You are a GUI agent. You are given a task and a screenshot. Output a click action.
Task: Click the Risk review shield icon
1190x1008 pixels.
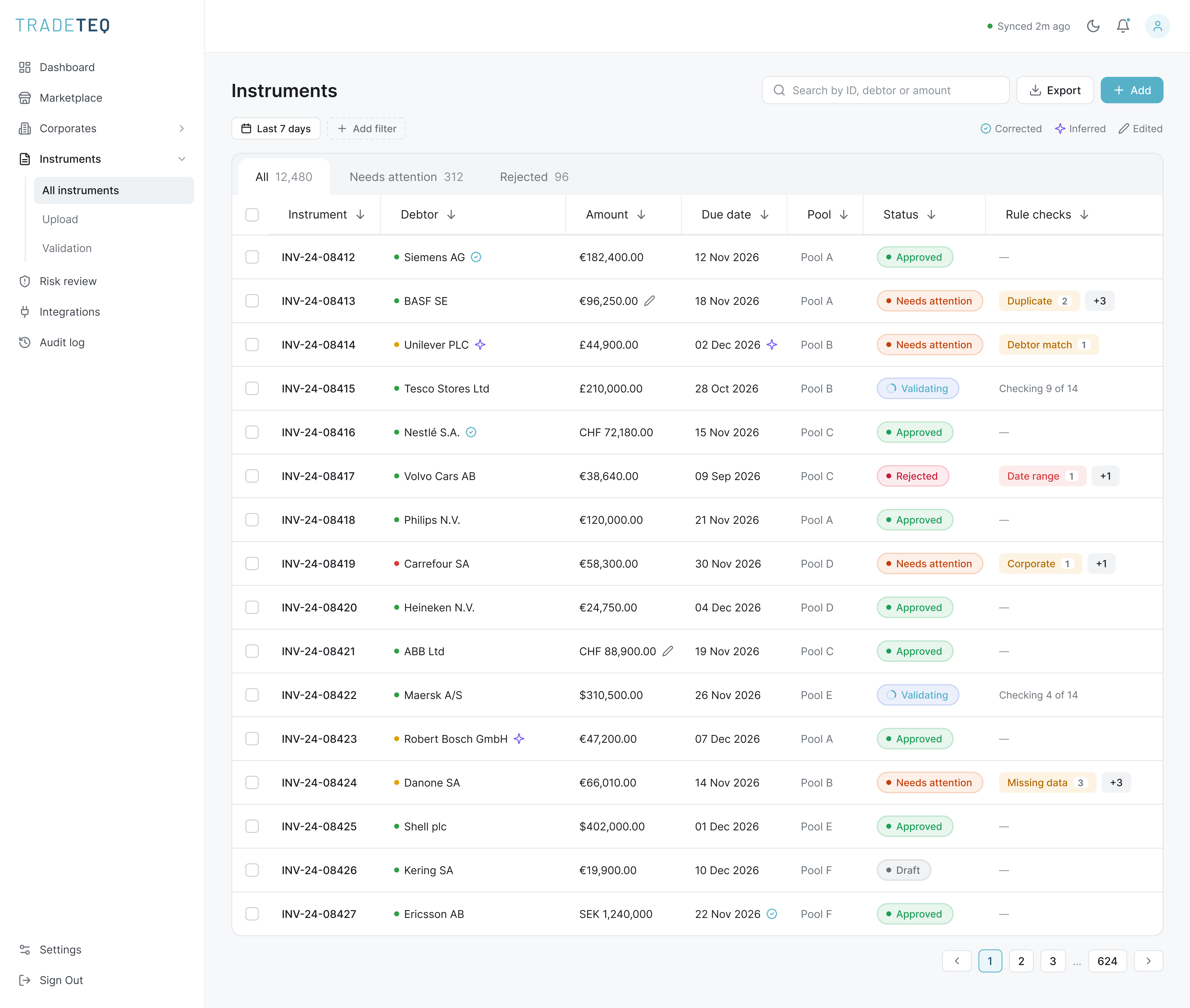coord(25,281)
